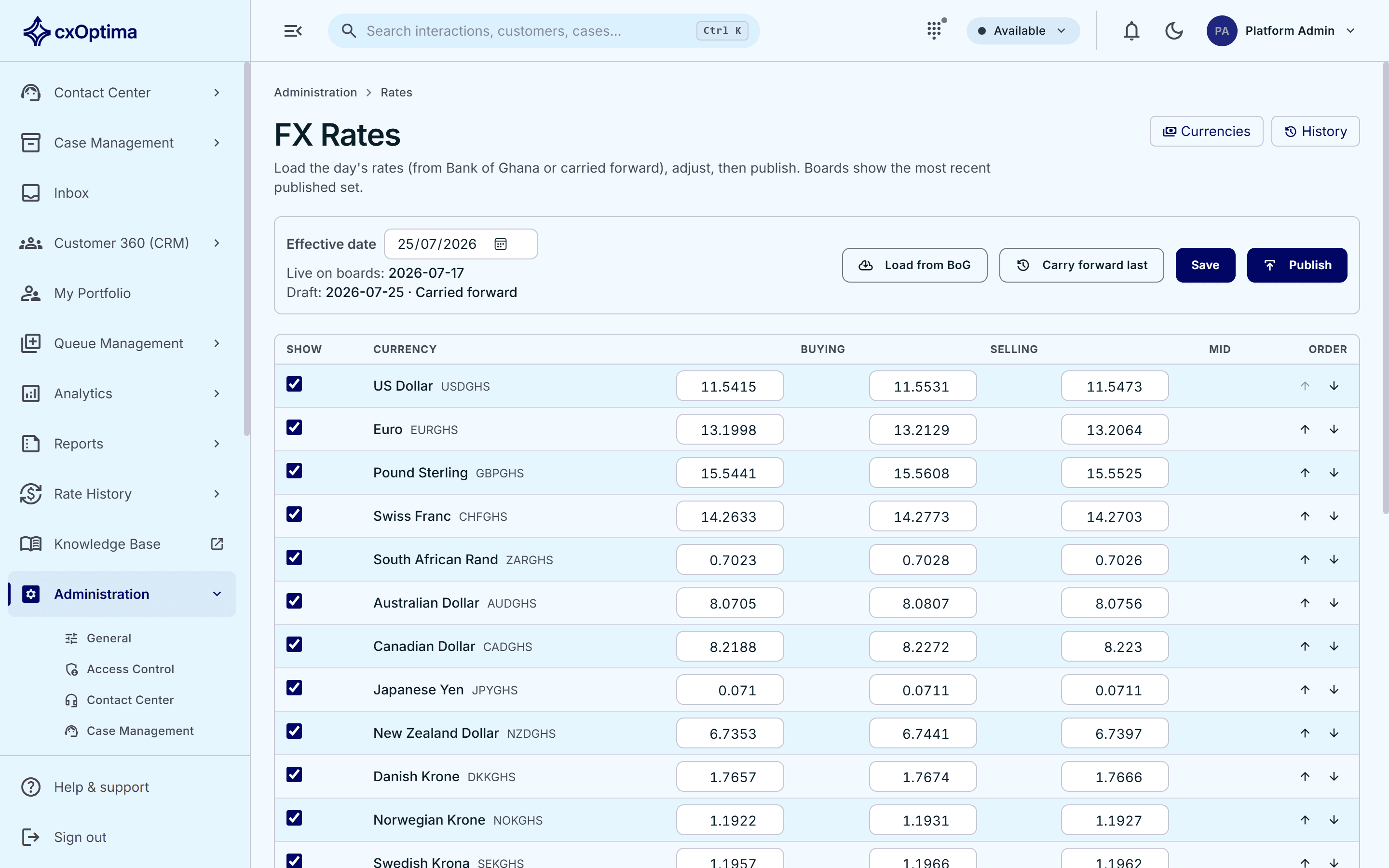This screenshot has width=1389, height=868.
Task: Move Euro row up
Action: pos(1305,429)
